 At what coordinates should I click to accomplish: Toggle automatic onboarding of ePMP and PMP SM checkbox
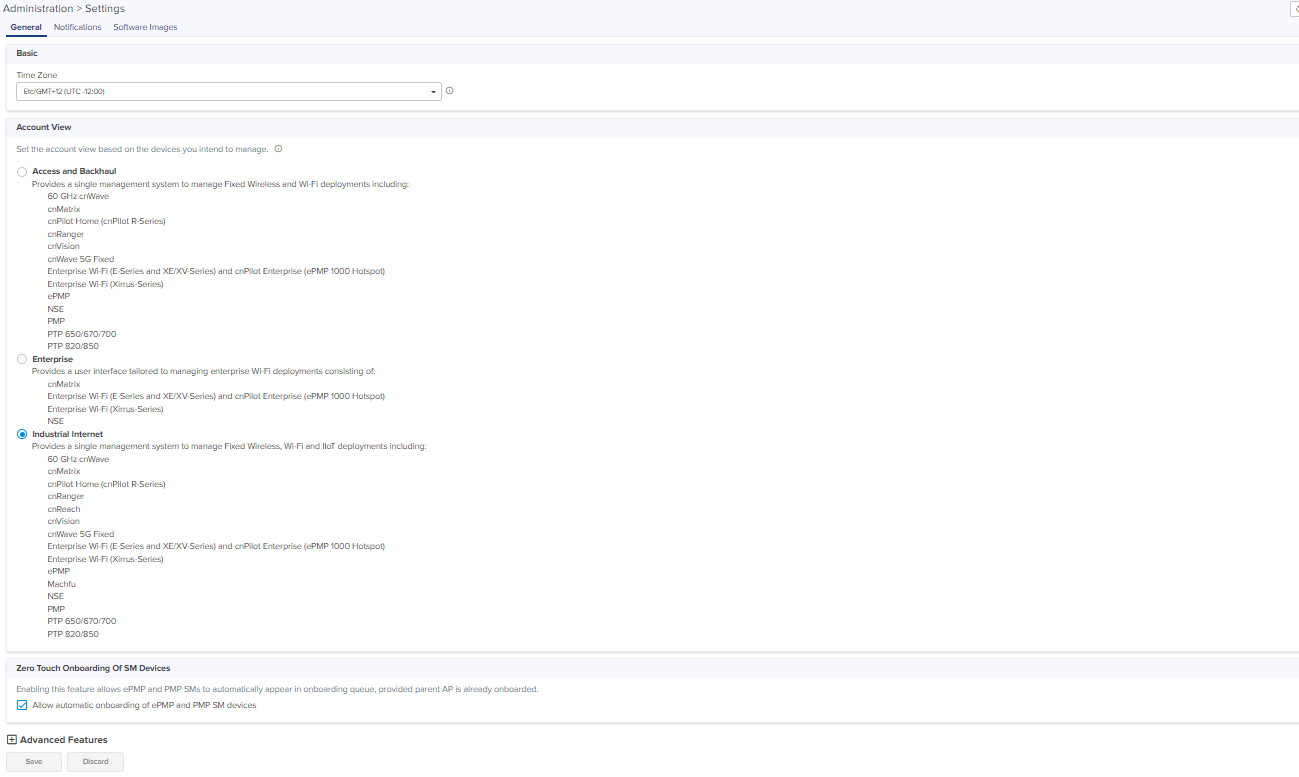pyautogui.click(x=22, y=705)
